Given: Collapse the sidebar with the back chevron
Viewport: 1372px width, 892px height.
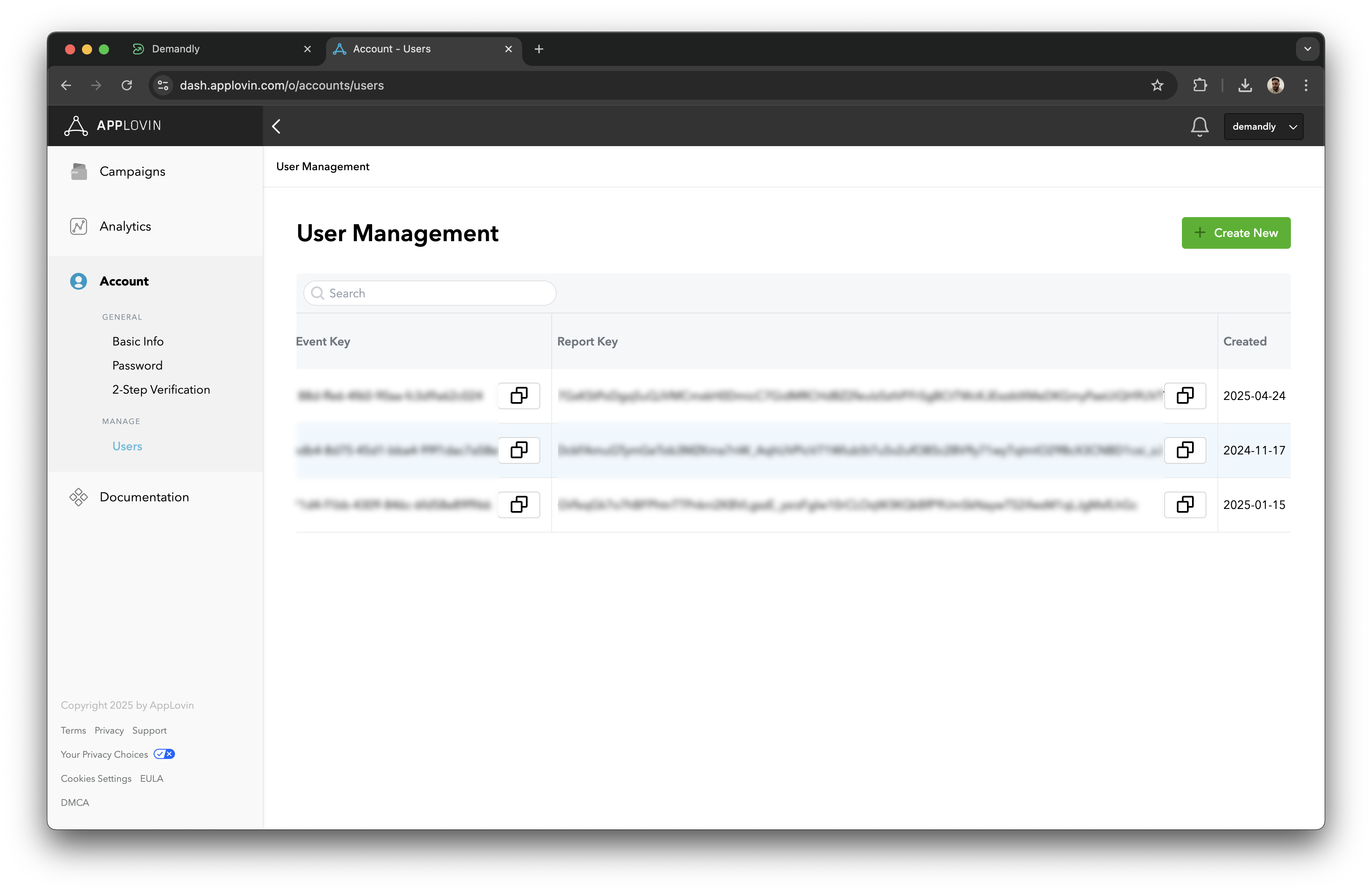Looking at the screenshot, I should [x=277, y=127].
